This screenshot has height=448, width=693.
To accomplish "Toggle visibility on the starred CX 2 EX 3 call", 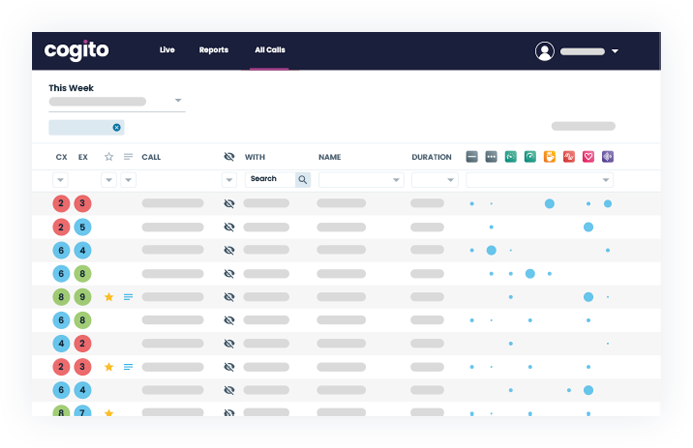I will point(229,367).
